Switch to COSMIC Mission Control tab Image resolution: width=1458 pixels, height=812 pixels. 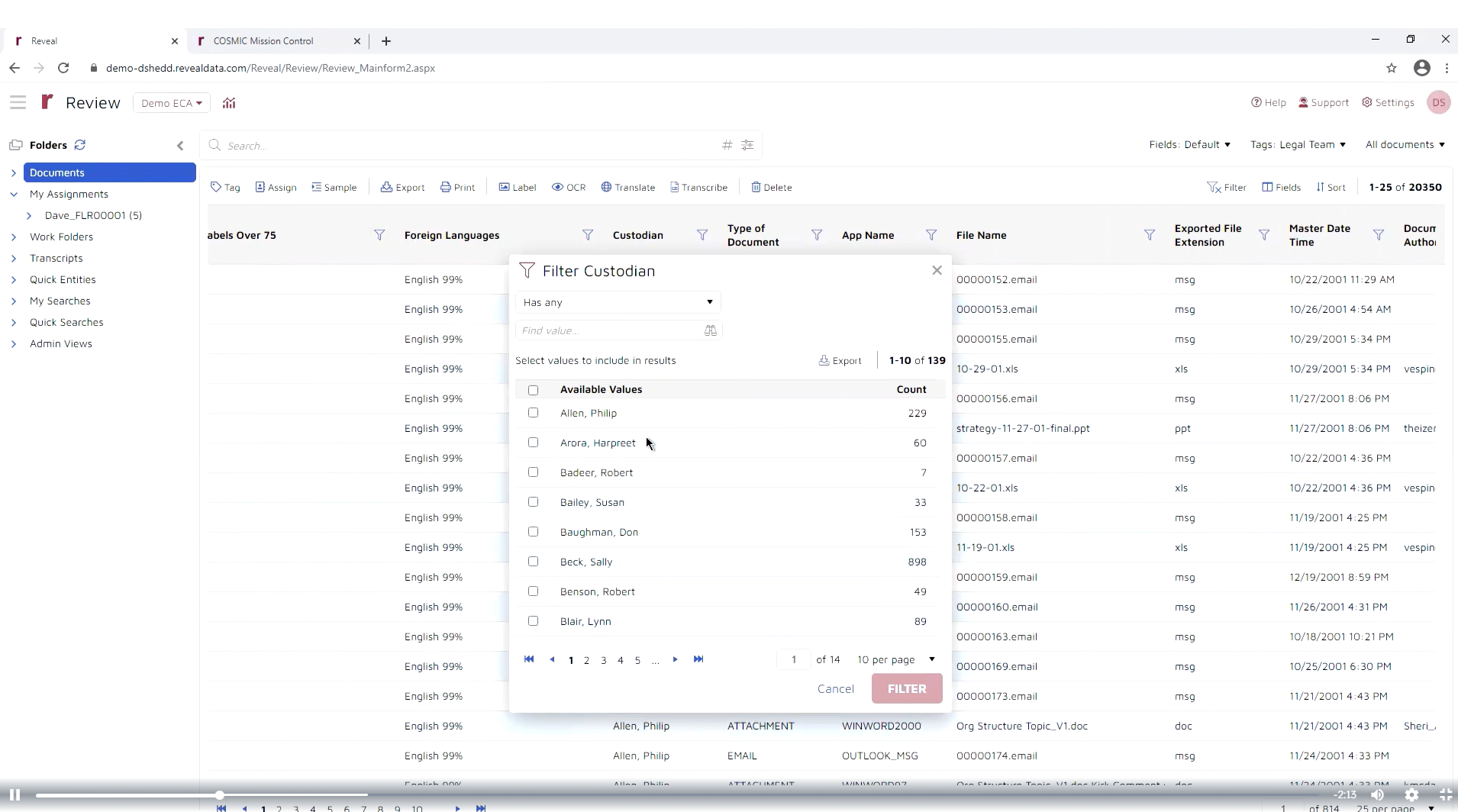coord(263,41)
